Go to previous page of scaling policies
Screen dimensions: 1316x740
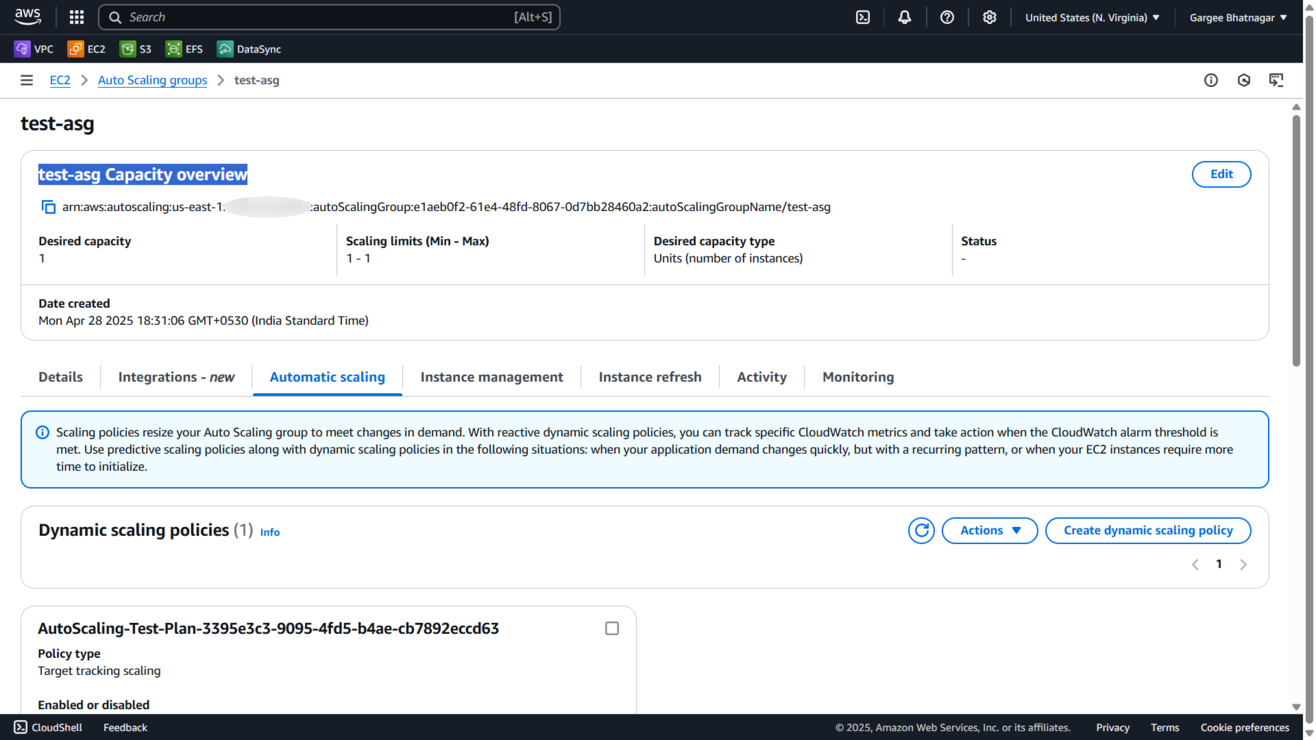1195,565
